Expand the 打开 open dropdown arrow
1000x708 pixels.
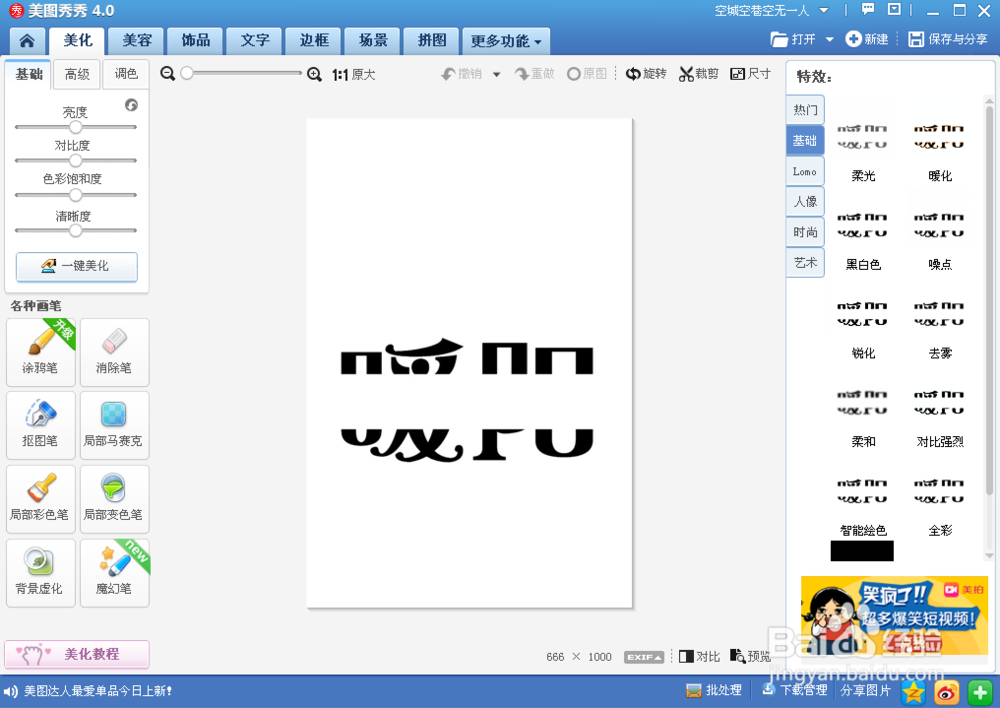click(830, 40)
